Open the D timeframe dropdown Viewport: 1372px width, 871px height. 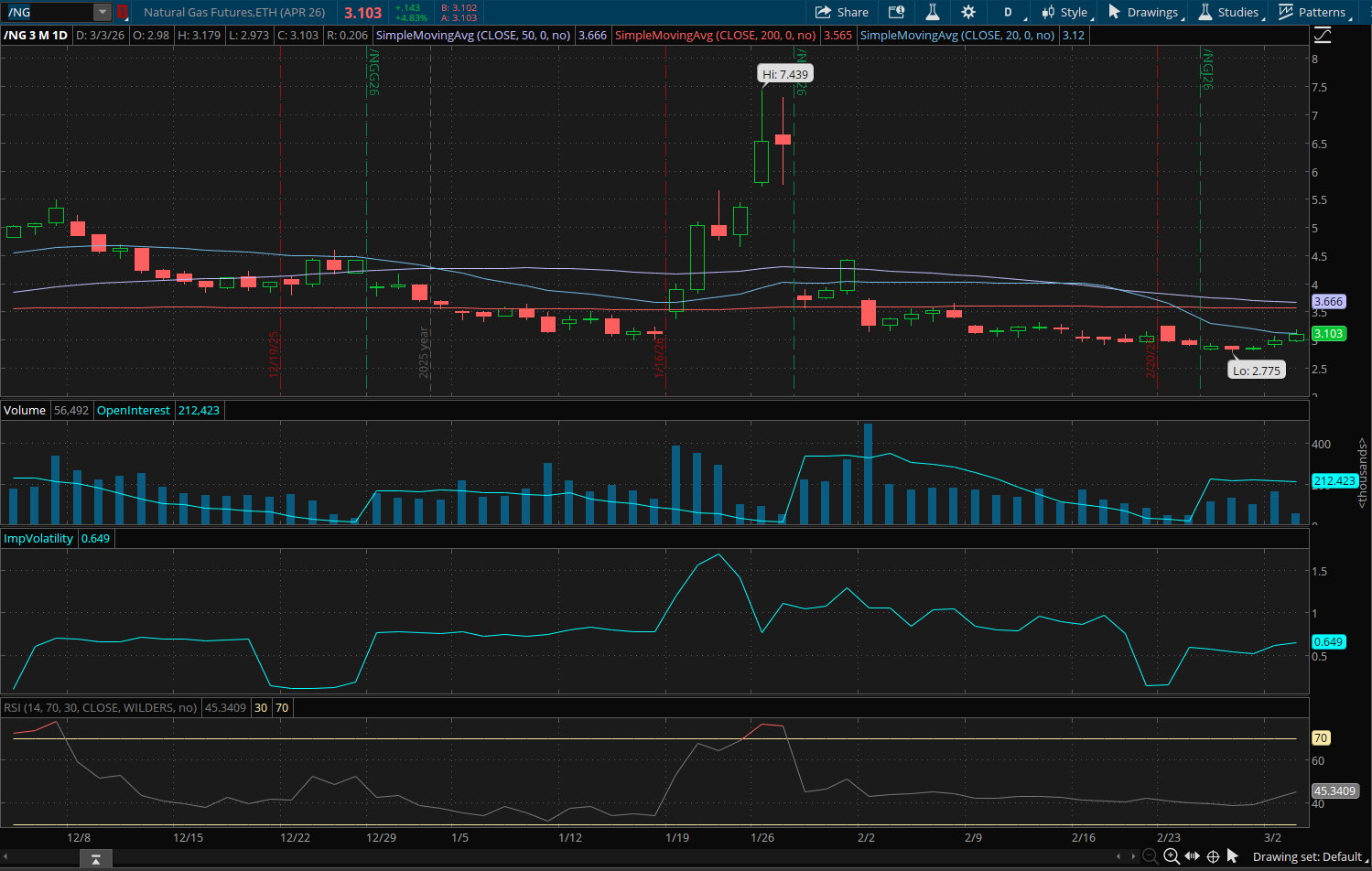pos(1007,13)
